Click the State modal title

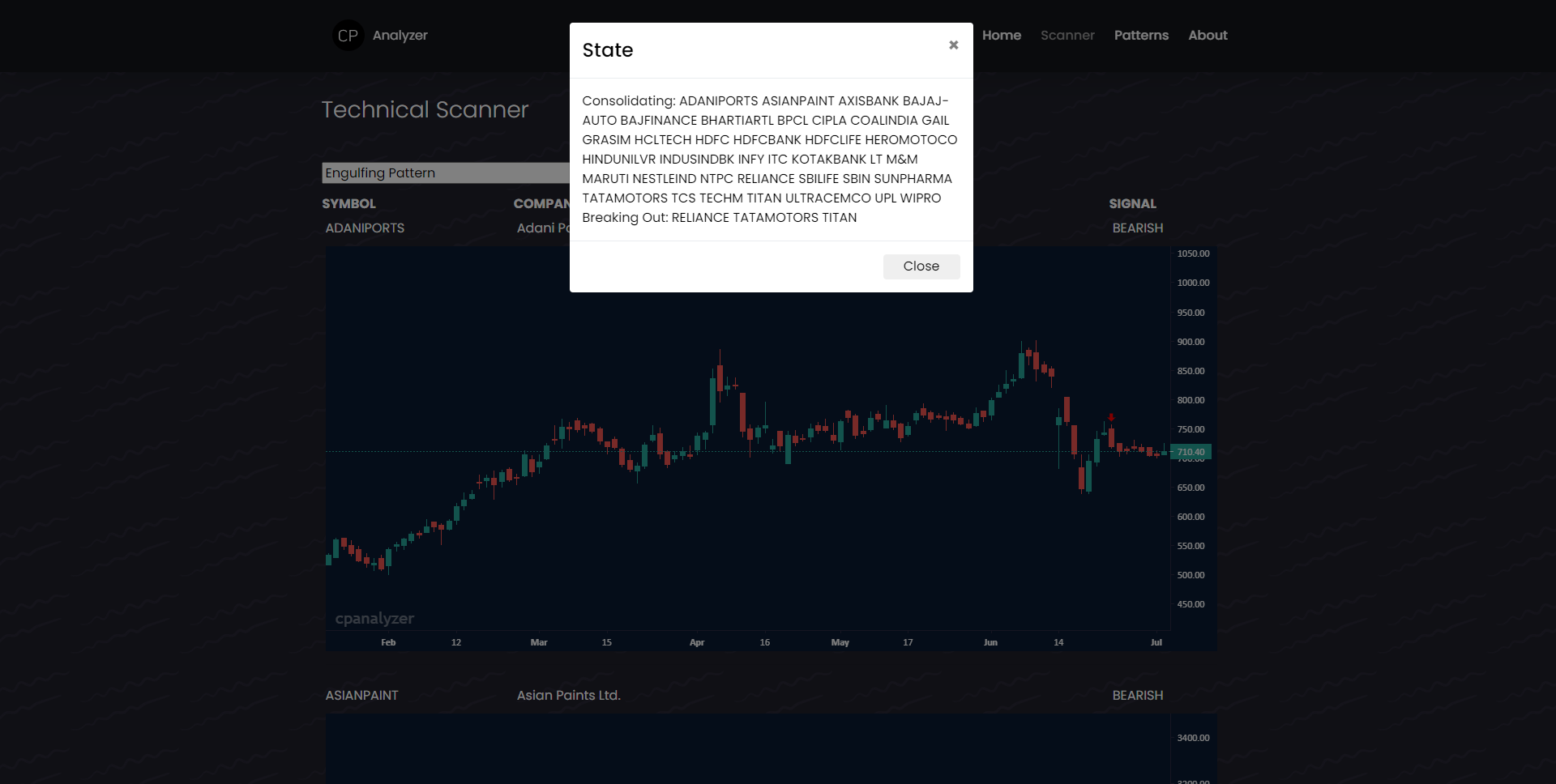click(x=608, y=50)
